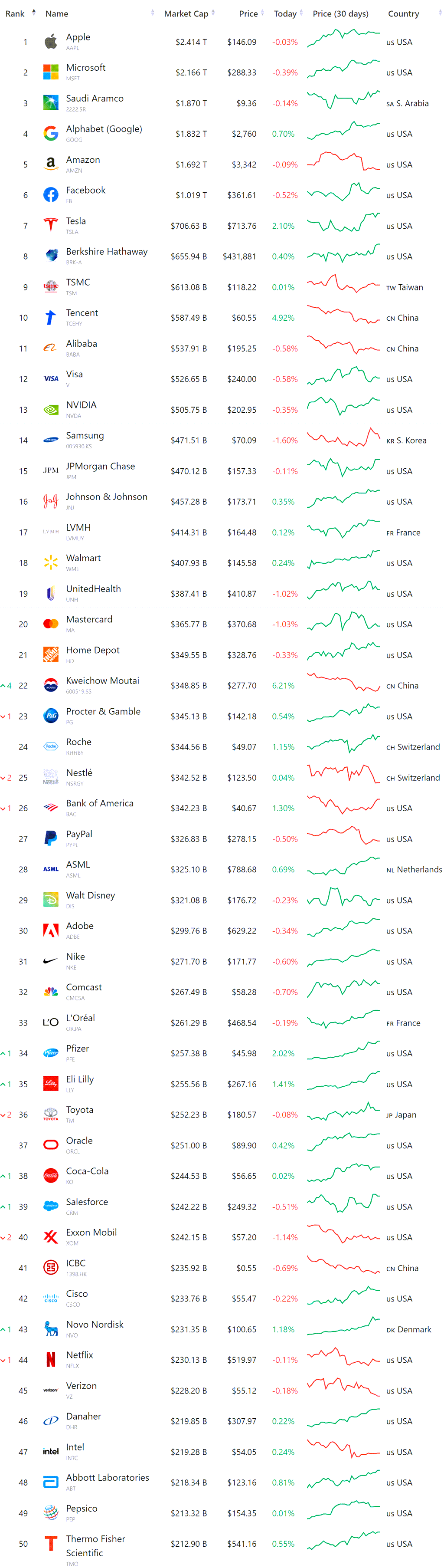Select the Microsoft logo
This screenshot has width=444, height=1568.
click(50, 72)
